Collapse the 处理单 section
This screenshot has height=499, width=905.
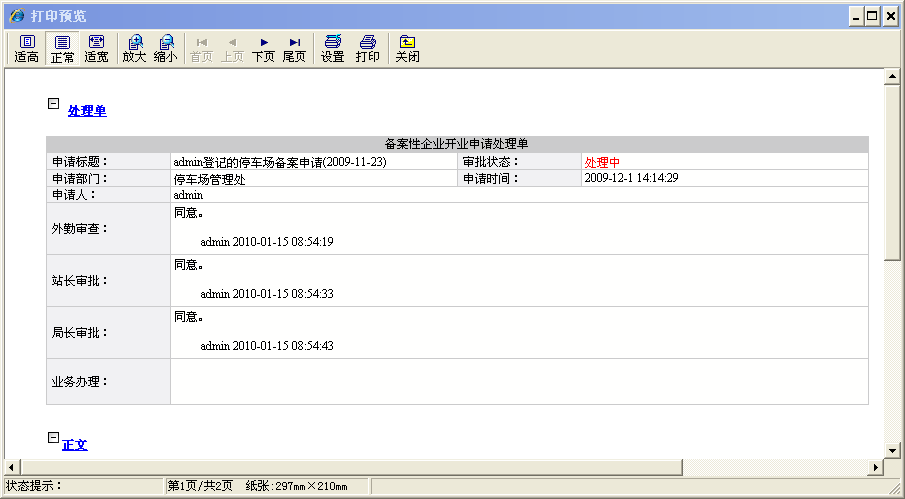tap(54, 103)
